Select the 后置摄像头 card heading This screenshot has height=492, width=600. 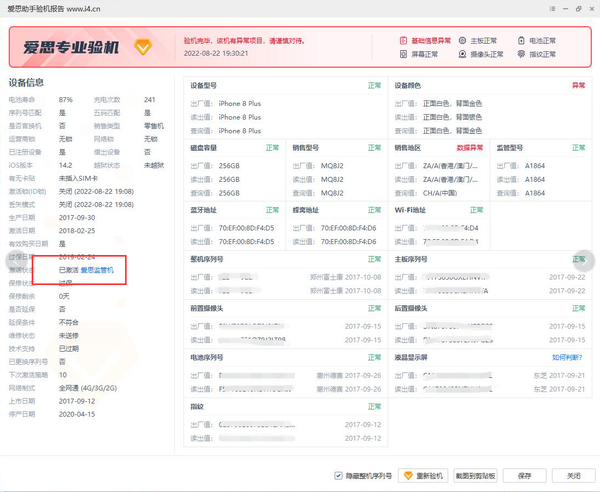pyautogui.click(x=411, y=308)
